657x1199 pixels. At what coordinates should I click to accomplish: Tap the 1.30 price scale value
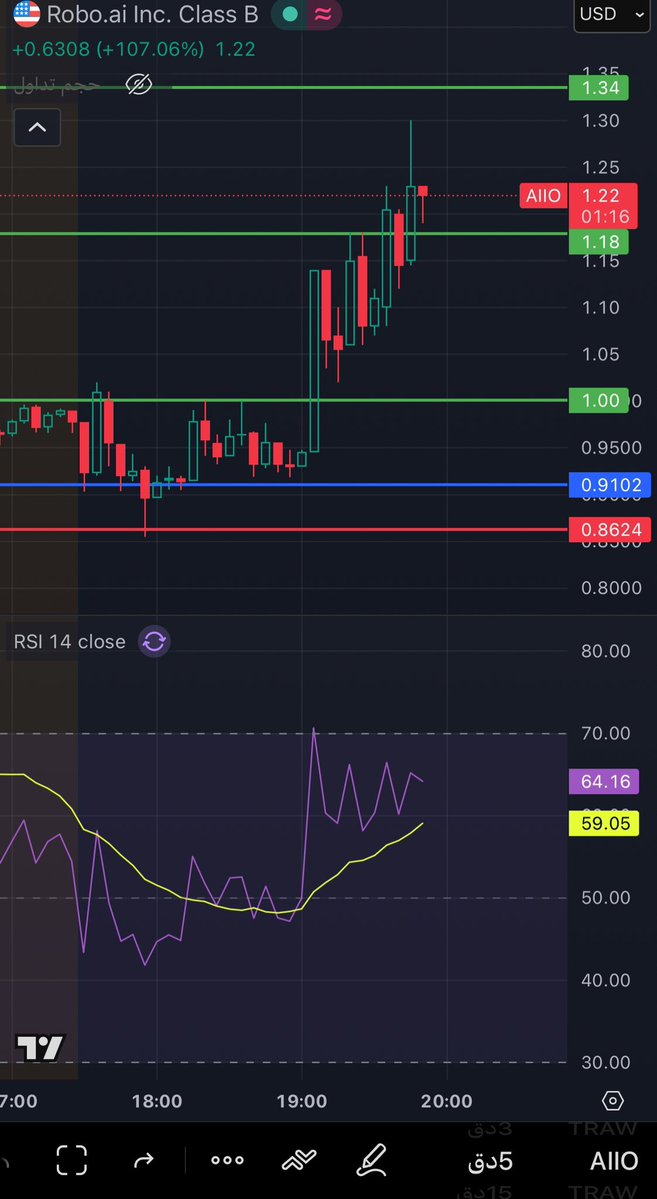coord(600,121)
